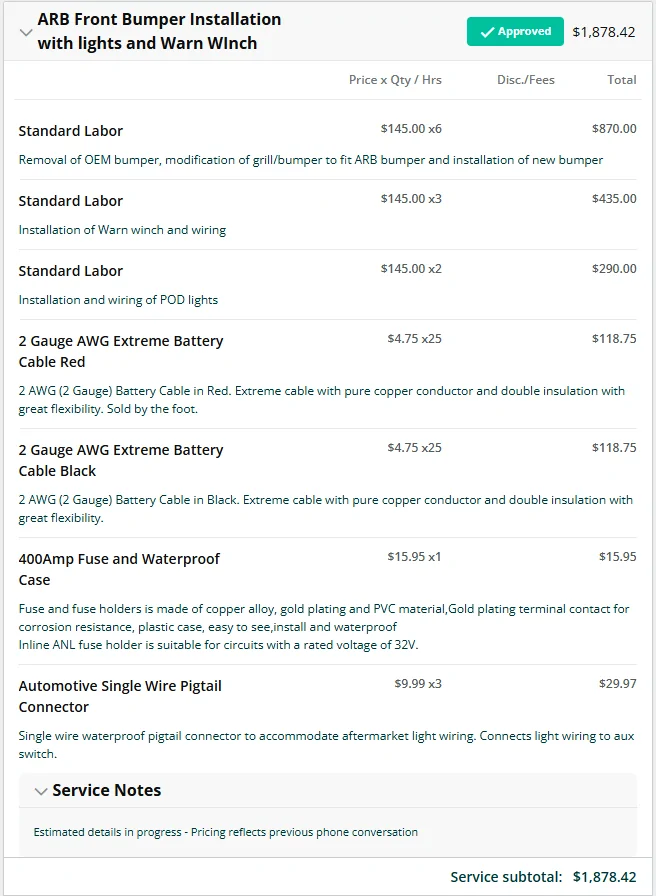Viewport: 656px width, 896px height.
Task: Click the Total column header
Action: tap(622, 80)
